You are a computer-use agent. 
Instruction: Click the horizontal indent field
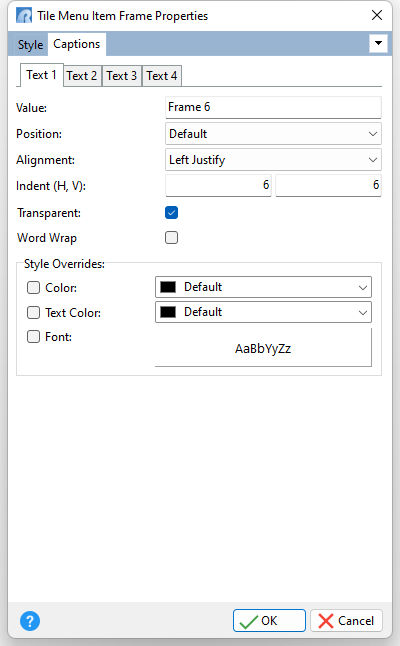pos(218,185)
